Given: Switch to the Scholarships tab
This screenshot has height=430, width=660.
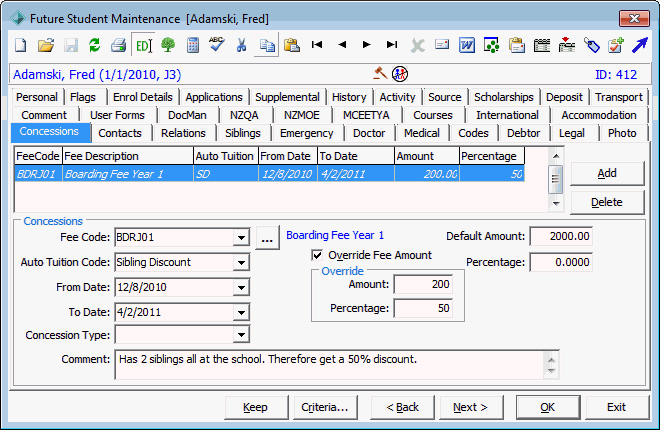Looking at the screenshot, I should click(x=503, y=97).
